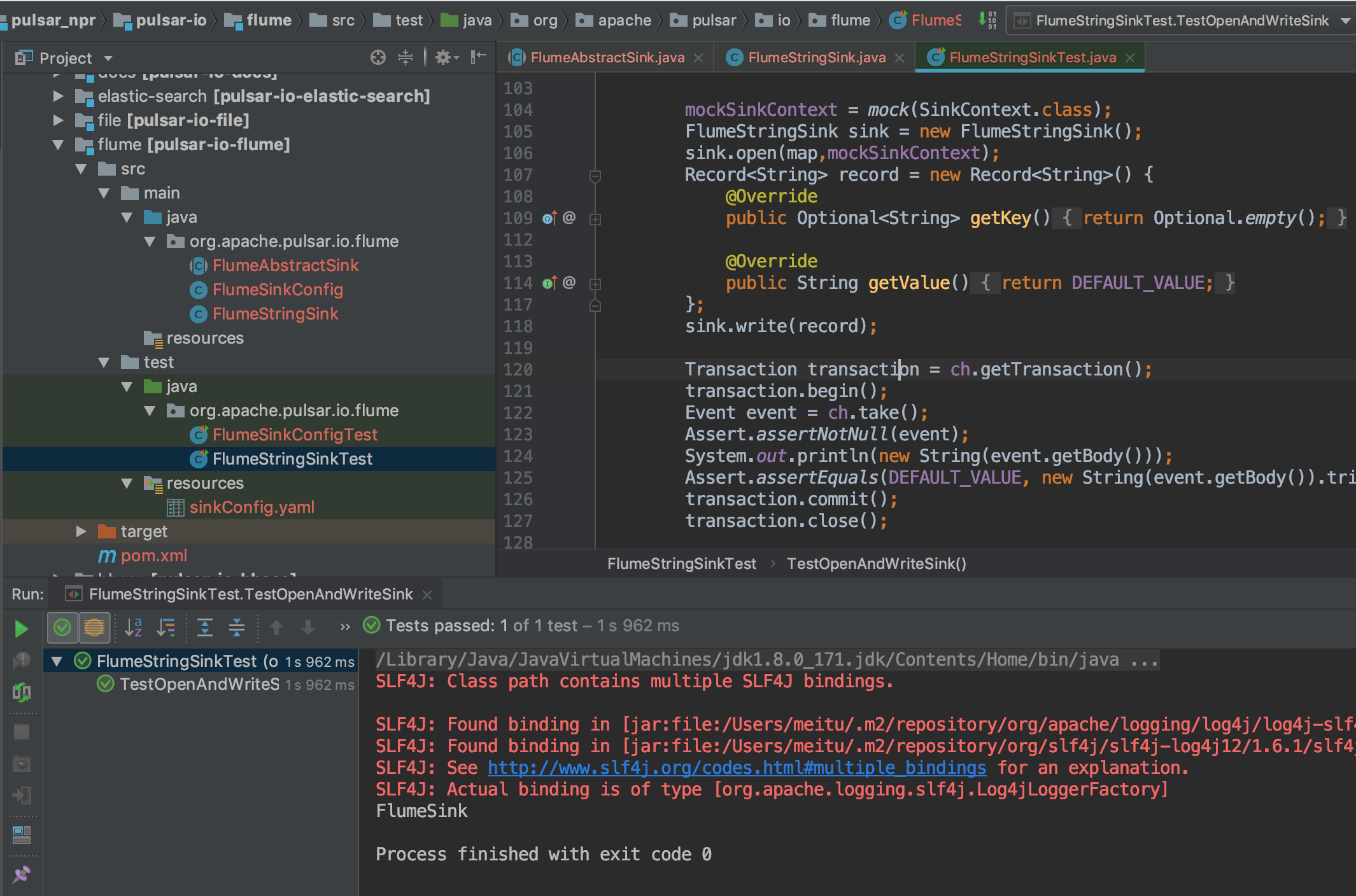
Task: Click TestOpenAndWriteSink() editor breadcrumb
Action: 877,564
